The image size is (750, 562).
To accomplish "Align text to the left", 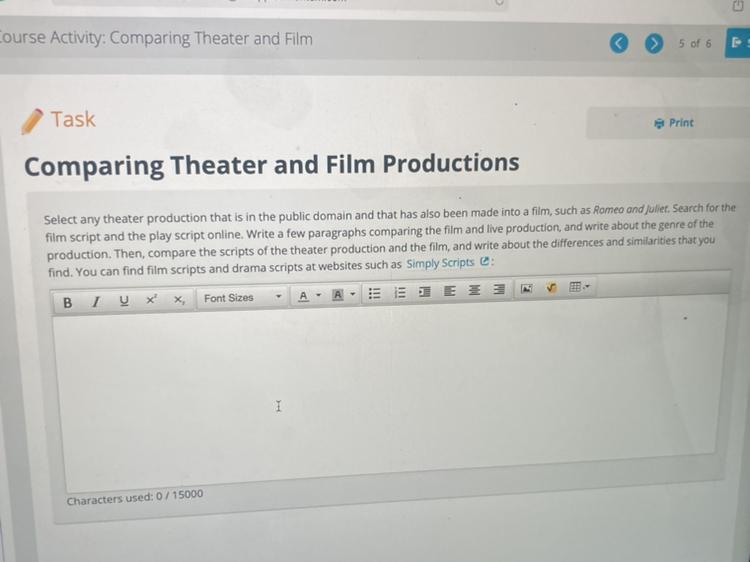I will (x=449, y=290).
